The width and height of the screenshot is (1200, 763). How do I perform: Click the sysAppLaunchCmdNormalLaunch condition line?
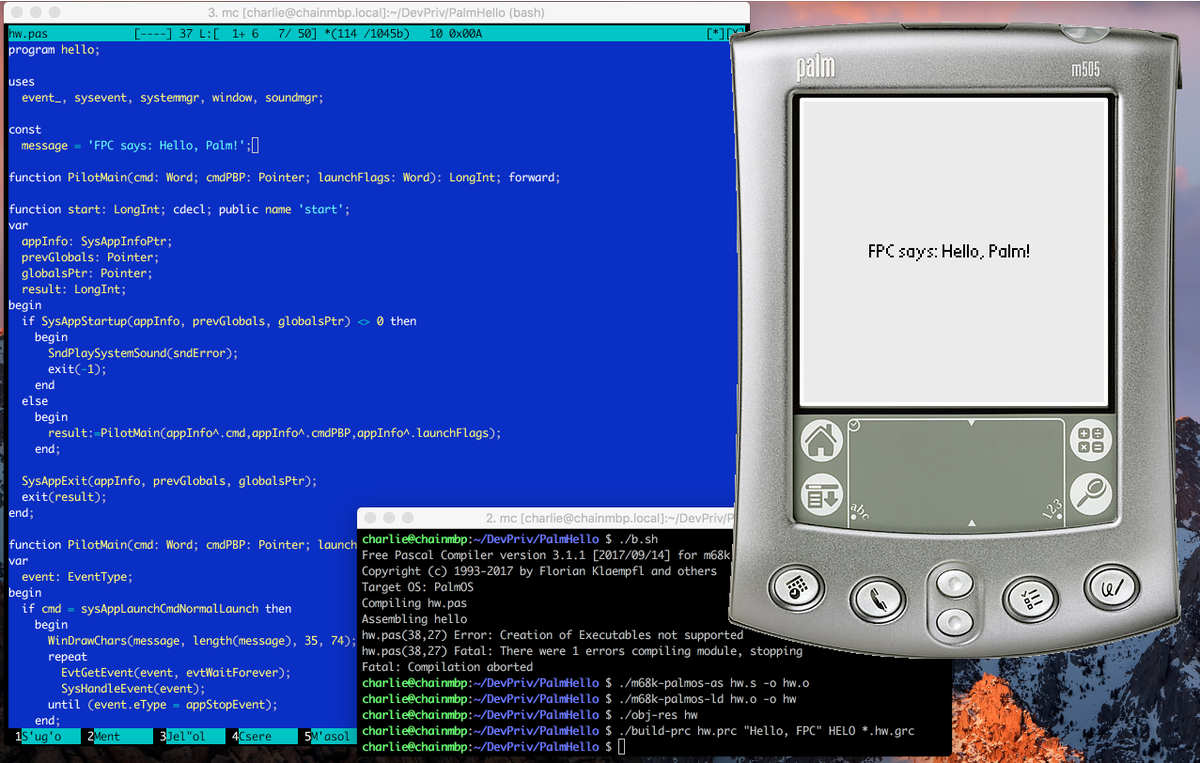[x=157, y=610]
